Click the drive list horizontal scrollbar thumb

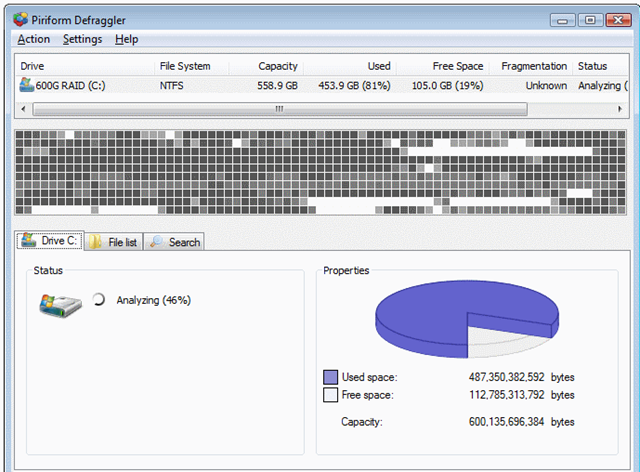click(x=280, y=109)
